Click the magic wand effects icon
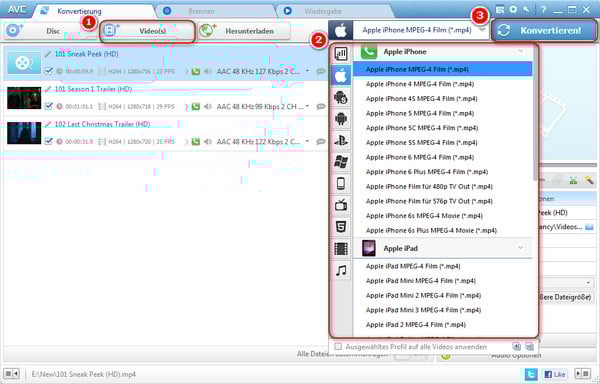 (x=589, y=181)
